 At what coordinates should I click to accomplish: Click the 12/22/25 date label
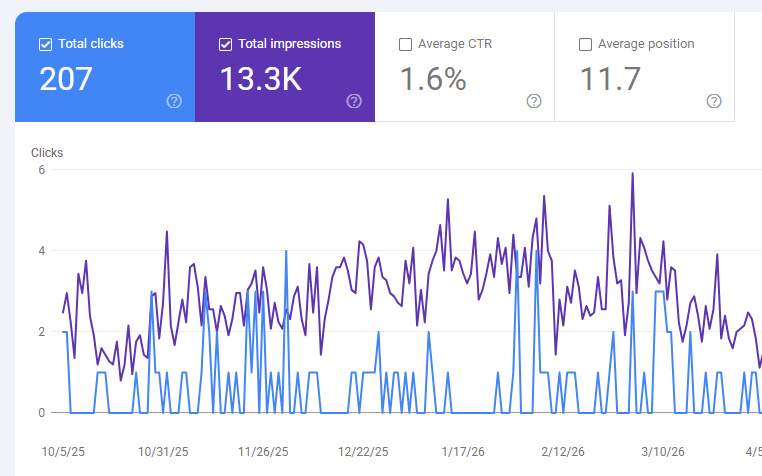(x=364, y=452)
